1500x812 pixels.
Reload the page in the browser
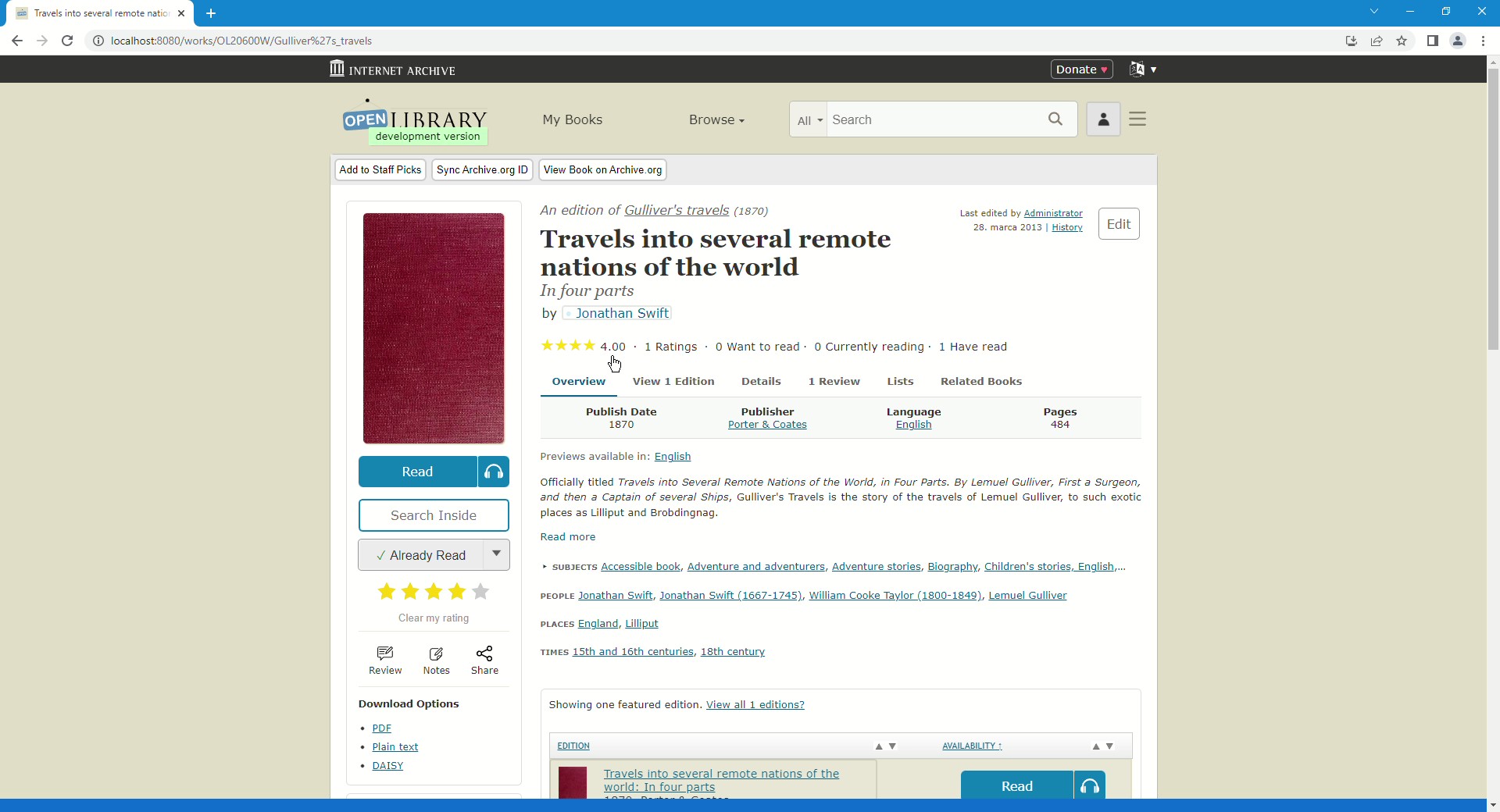(x=67, y=41)
